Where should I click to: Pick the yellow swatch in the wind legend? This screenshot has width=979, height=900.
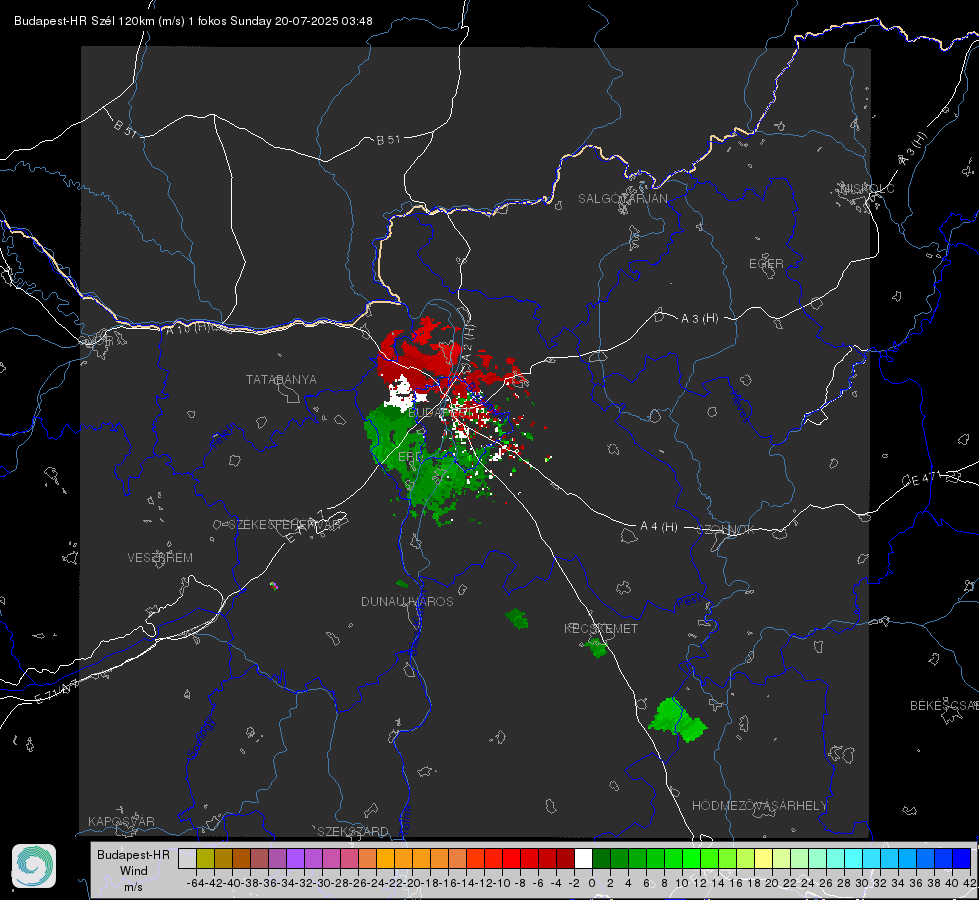click(764, 858)
